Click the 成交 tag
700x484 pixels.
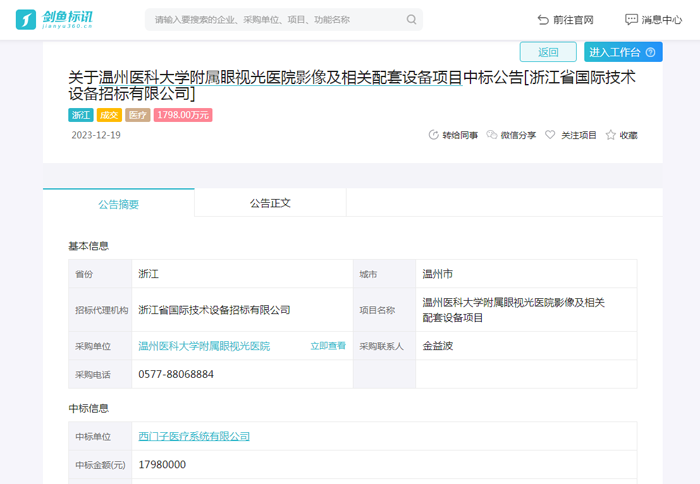[109, 115]
